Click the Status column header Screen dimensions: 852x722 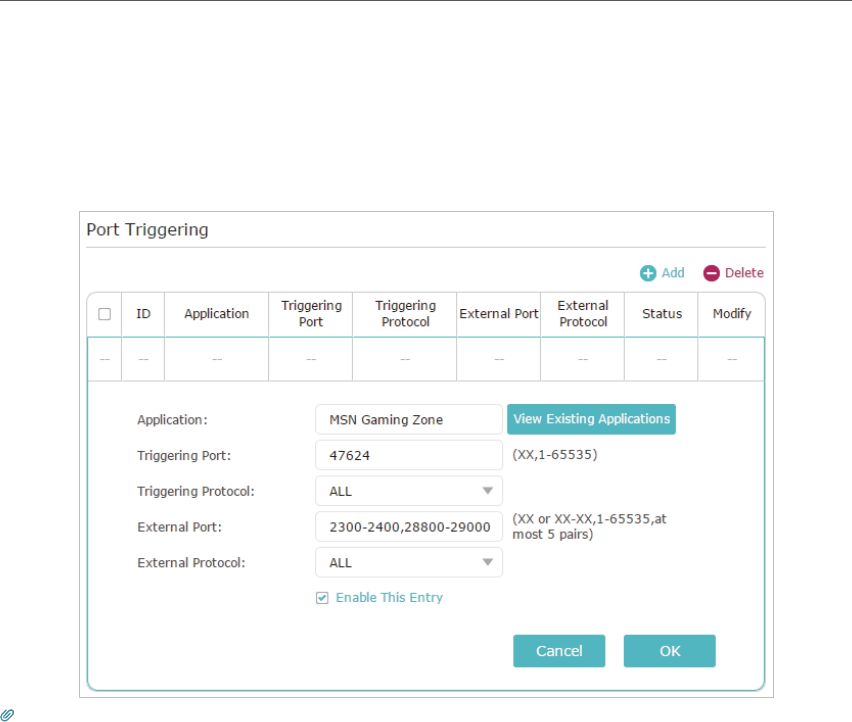click(661, 314)
